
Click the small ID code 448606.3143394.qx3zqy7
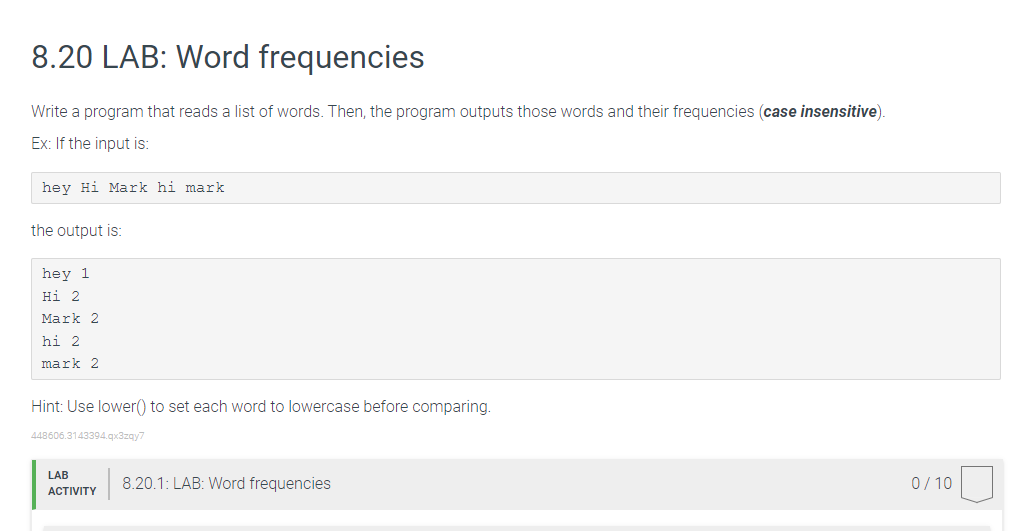coord(88,436)
